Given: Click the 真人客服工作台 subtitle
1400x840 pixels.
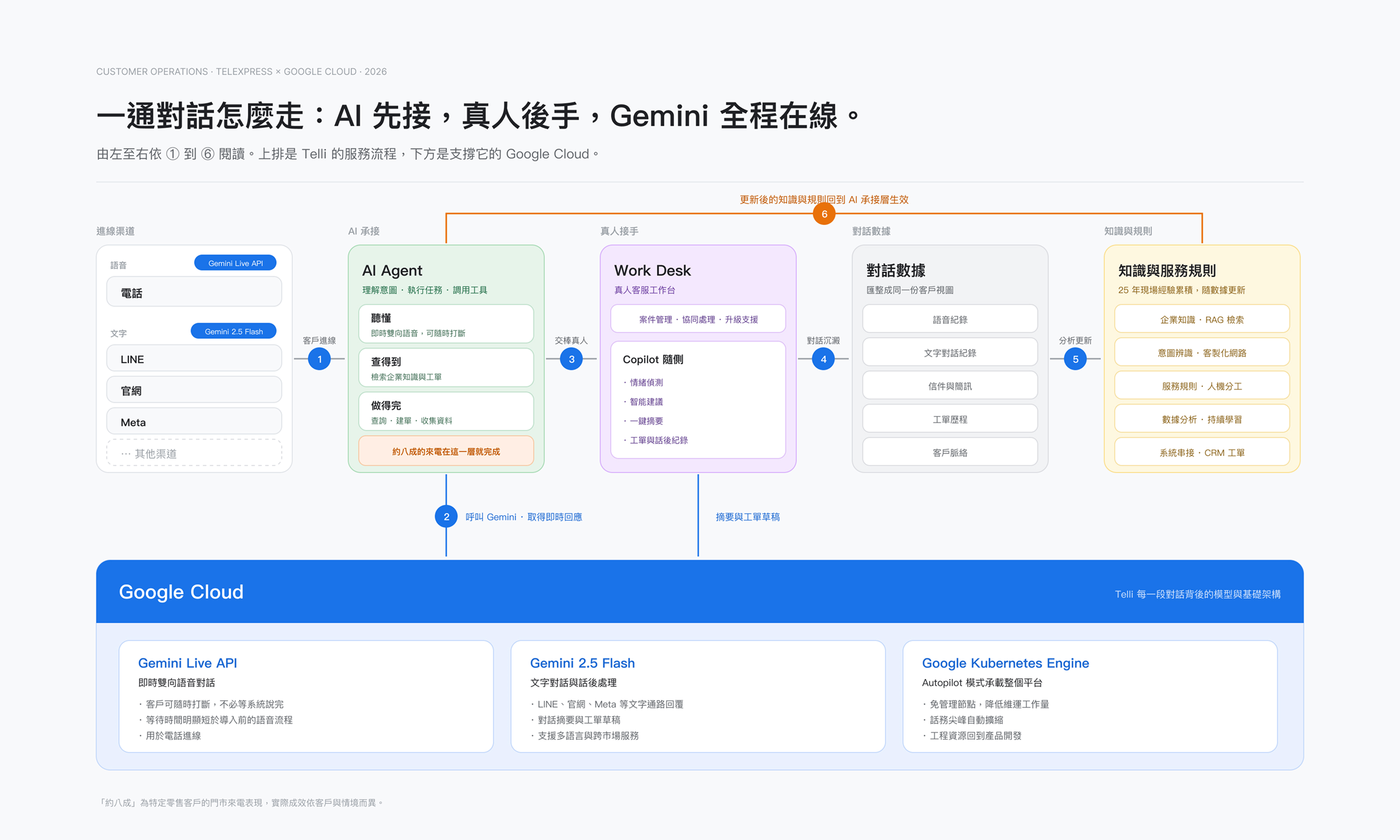Looking at the screenshot, I should click(644, 290).
